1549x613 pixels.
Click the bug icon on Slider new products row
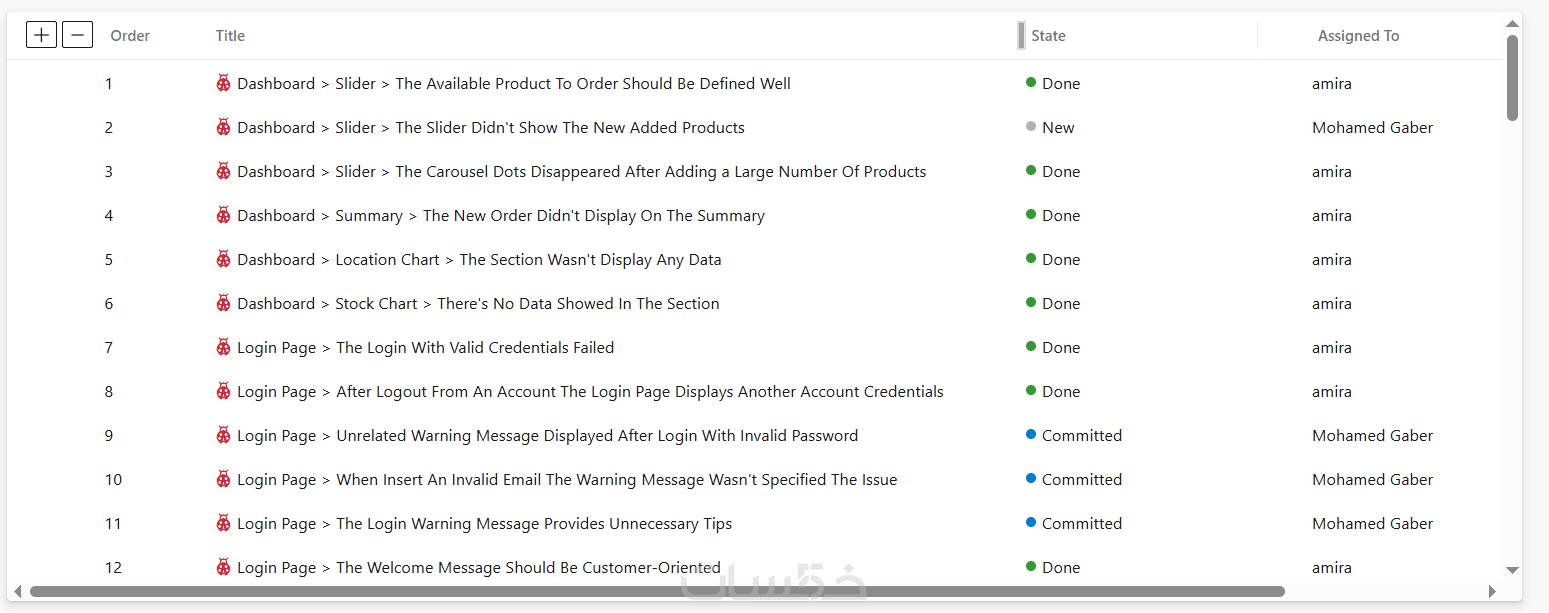(x=224, y=127)
